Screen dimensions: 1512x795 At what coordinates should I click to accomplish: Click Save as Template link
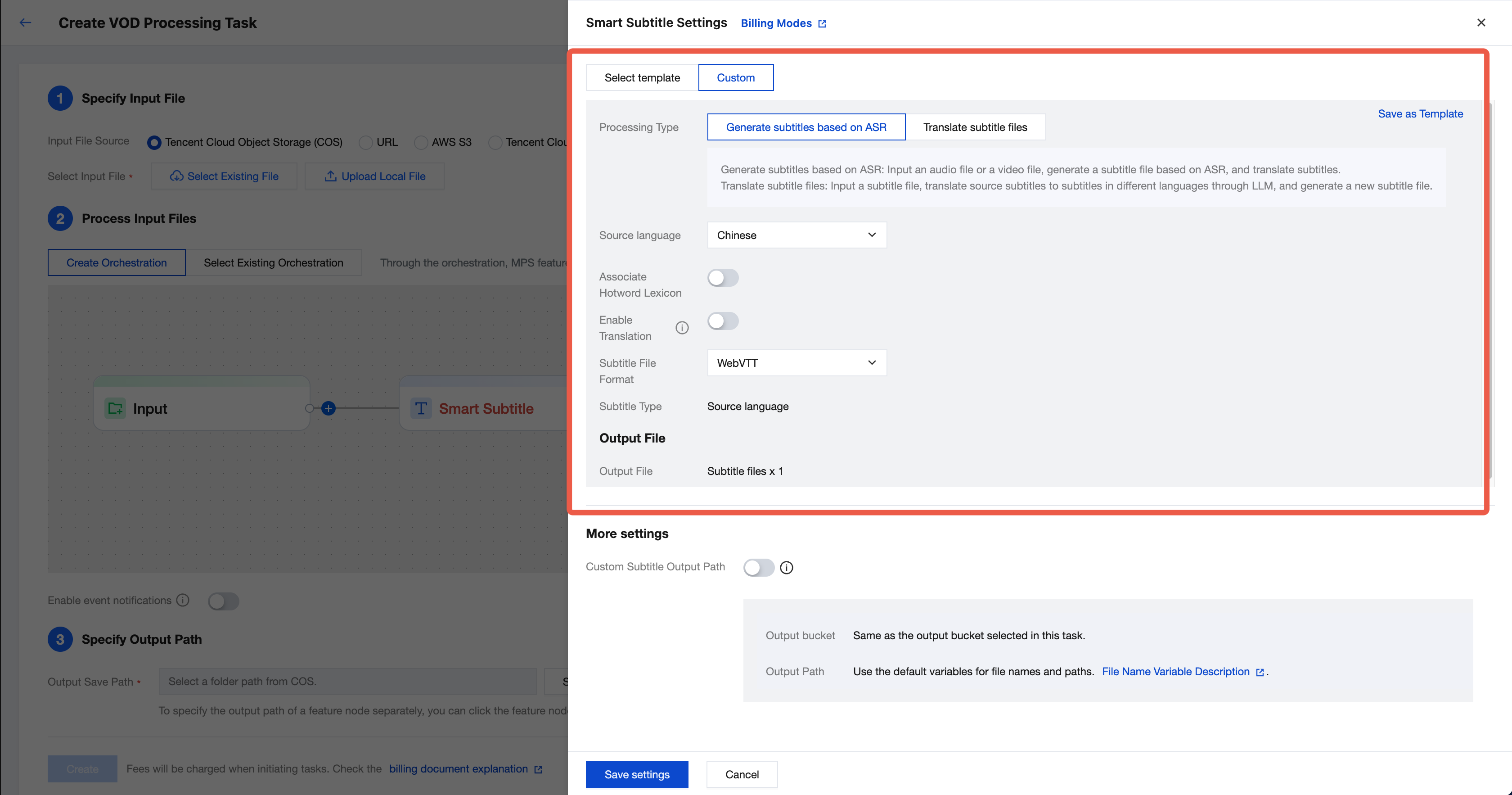(x=1420, y=113)
